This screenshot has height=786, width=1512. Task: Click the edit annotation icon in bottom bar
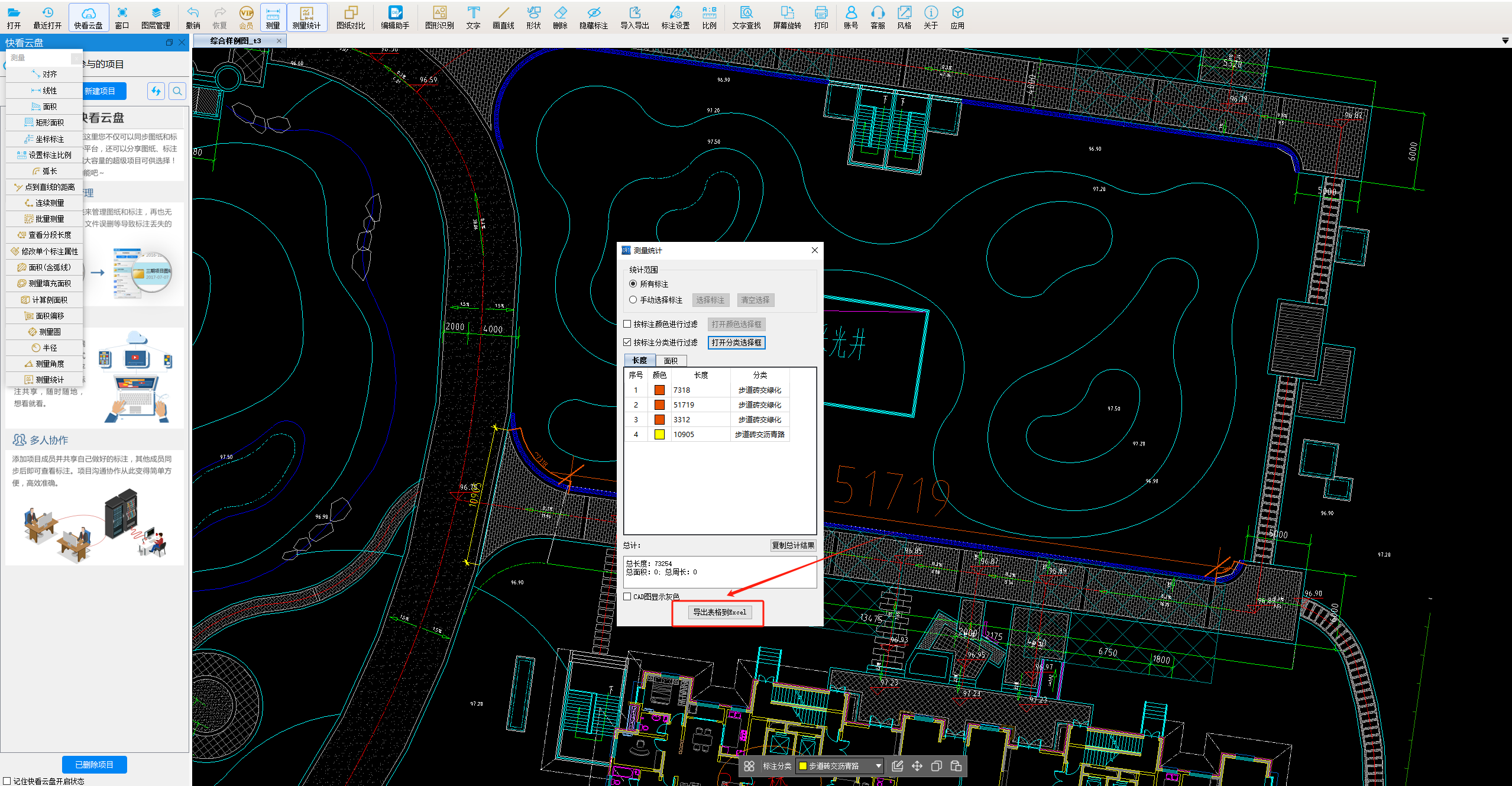(897, 766)
